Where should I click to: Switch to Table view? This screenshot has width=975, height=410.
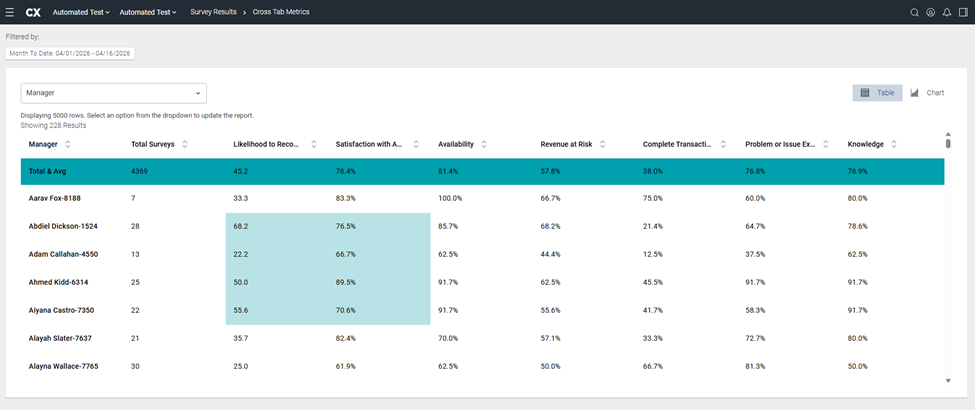pyautogui.click(x=877, y=93)
